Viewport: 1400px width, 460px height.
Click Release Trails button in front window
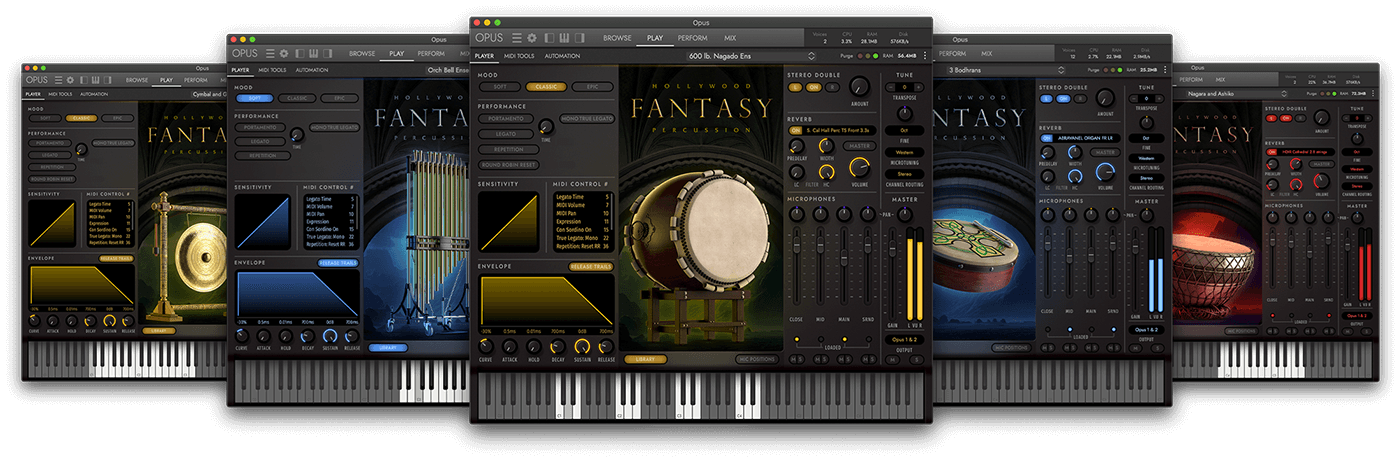591,267
